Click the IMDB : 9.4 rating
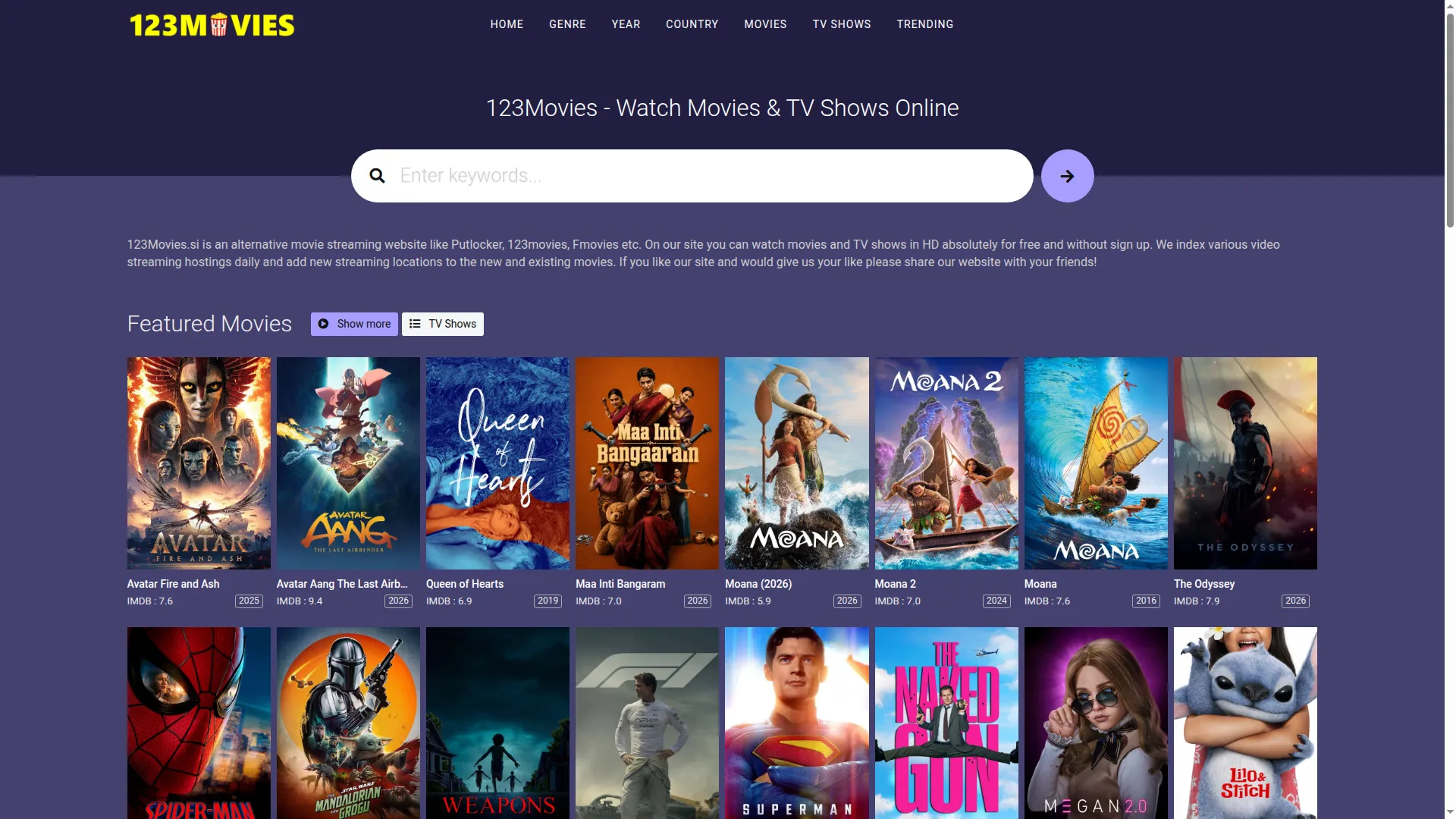This screenshot has height=819, width=1456. pyautogui.click(x=300, y=601)
